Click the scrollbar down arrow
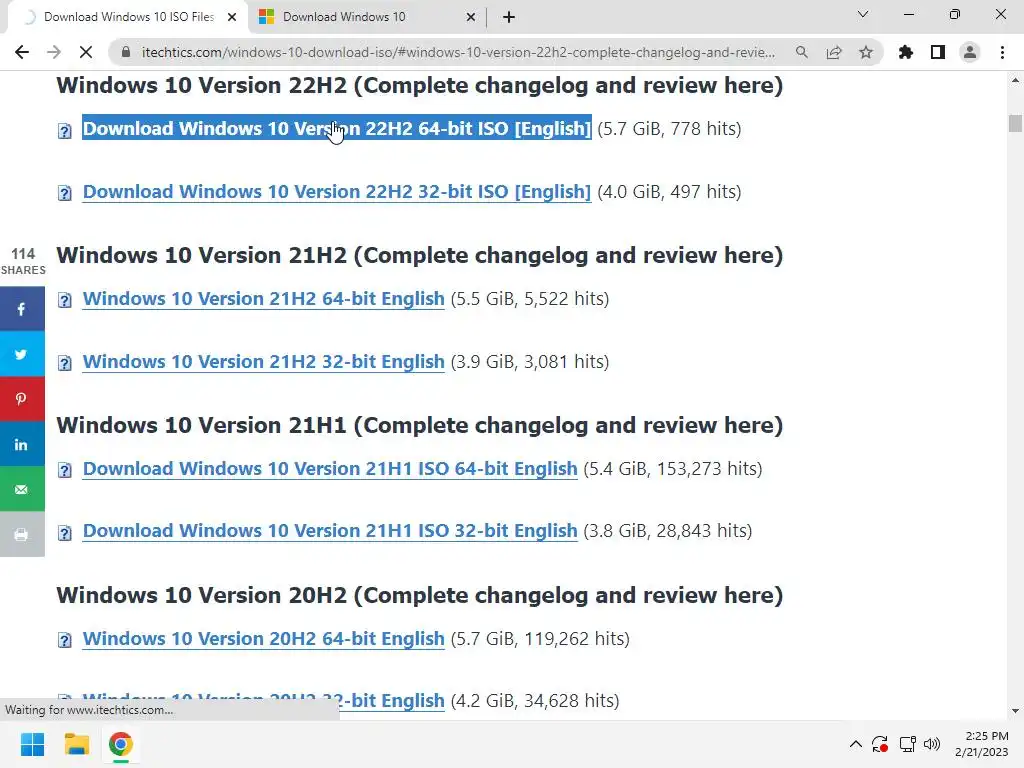Screen dimensions: 1024x768 pos(1015,711)
